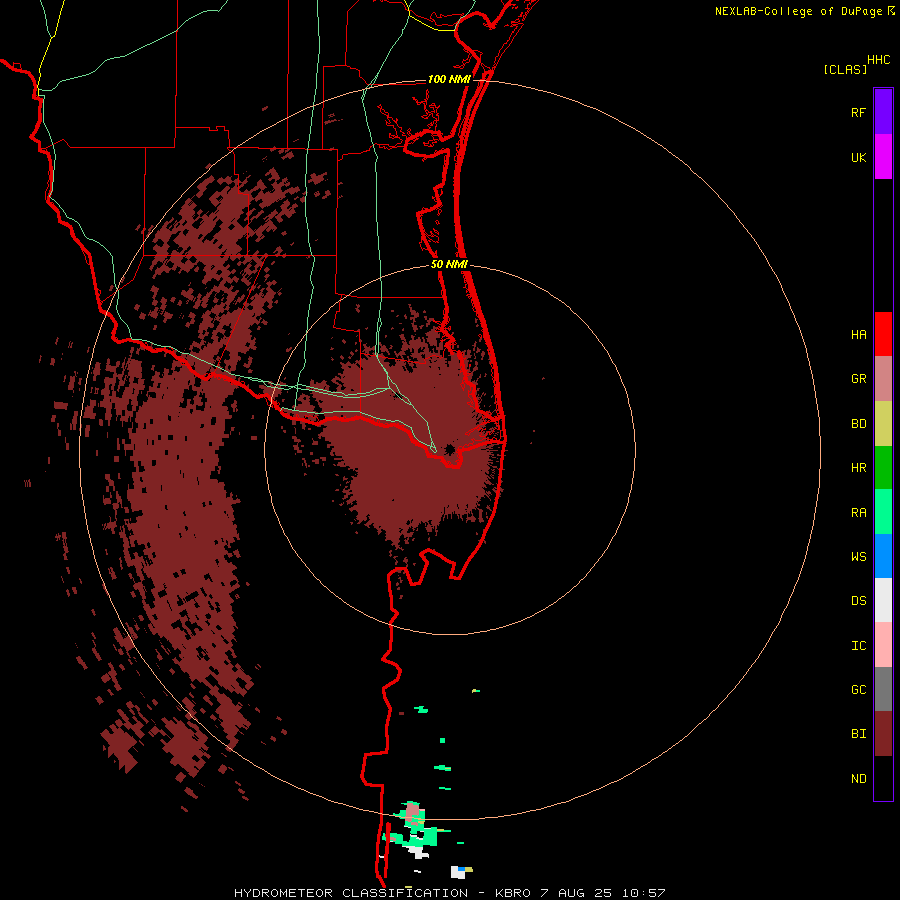Image resolution: width=900 pixels, height=900 pixels.
Task: Click the HA red legend swatch
Action: click(883, 334)
